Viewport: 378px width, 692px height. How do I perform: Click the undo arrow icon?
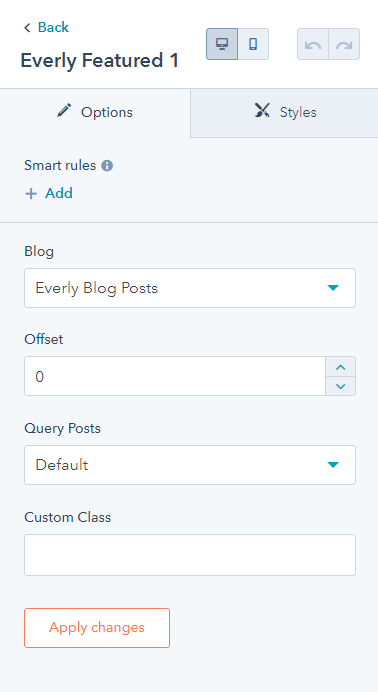coord(313,44)
